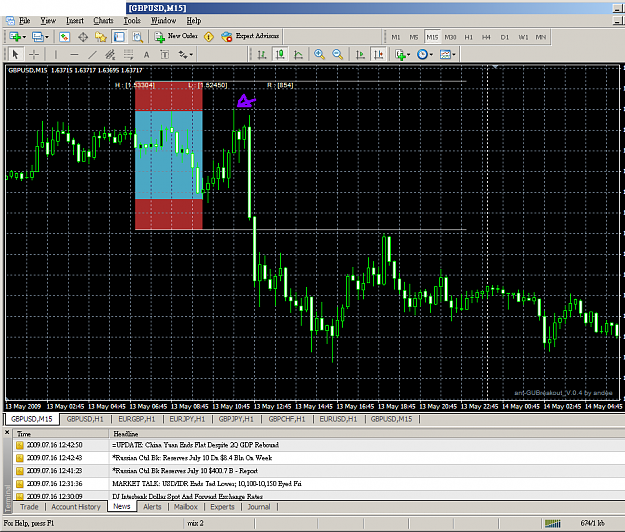Open the Alerts terminal tab
Image resolution: width=625 pixels, height=532 pixels.
(x=152, y=507)
